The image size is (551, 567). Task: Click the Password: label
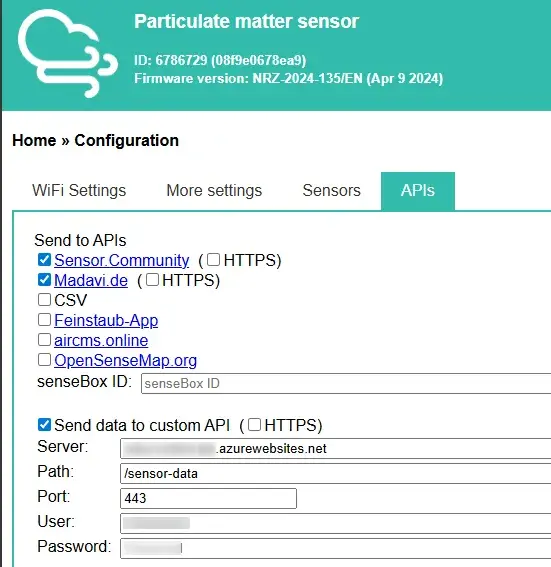(74, 546)
